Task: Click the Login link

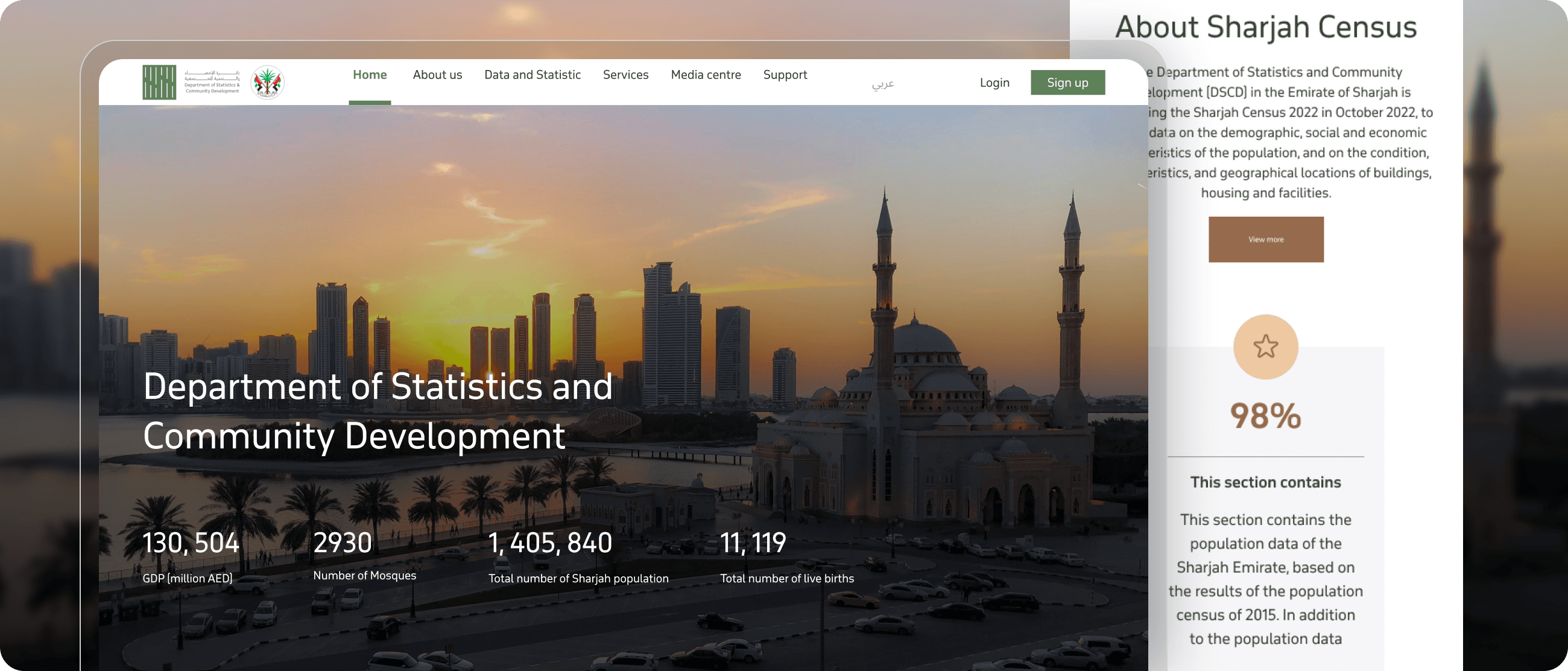Action: click(x=994, y=83)
